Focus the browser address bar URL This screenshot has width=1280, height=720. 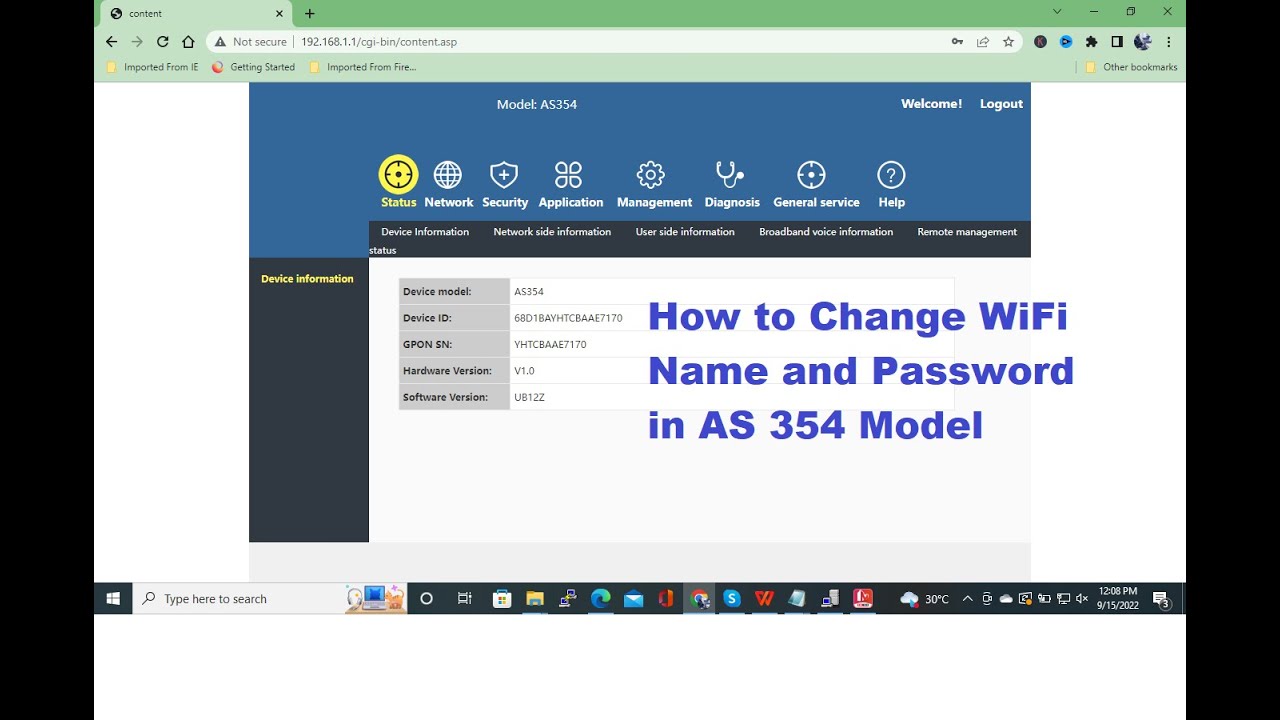tap(379, 42)
